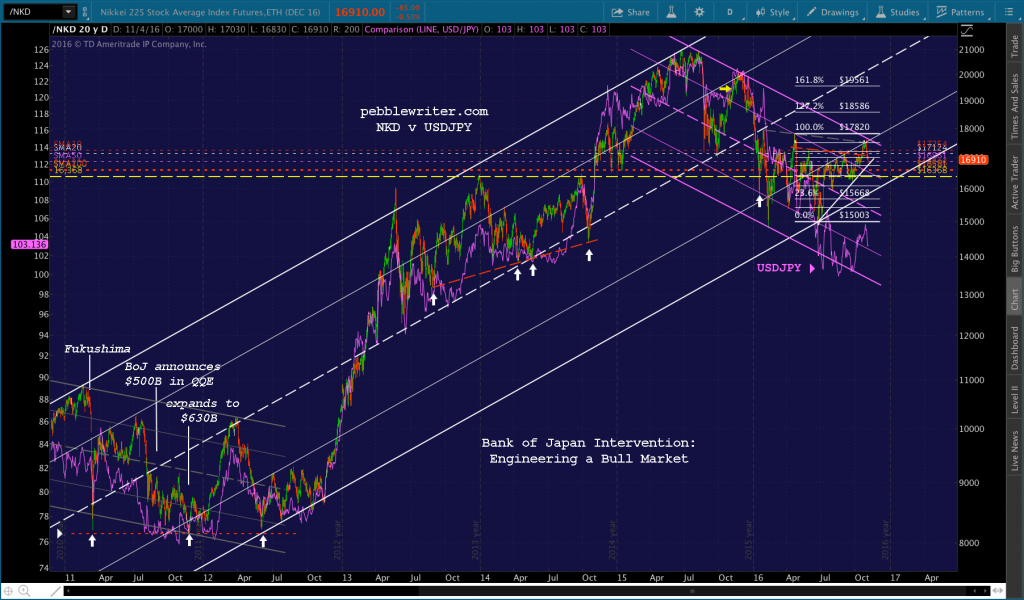This screenshot has width=1024, height=600.
Task: Click the 23.6% Fibonacci level label
Action: (x=807, y=193)
